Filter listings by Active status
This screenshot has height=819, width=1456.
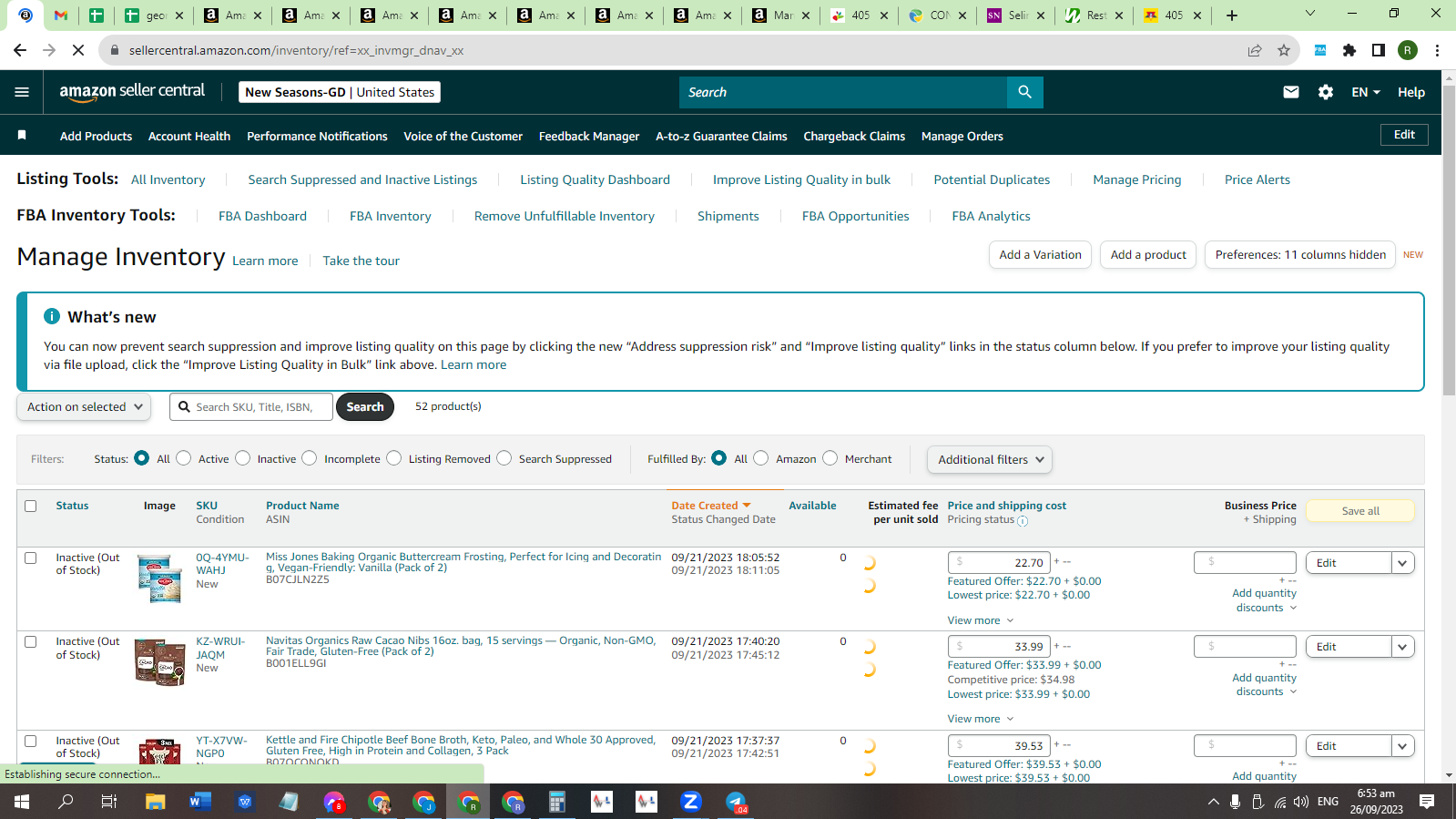[184, 458]
